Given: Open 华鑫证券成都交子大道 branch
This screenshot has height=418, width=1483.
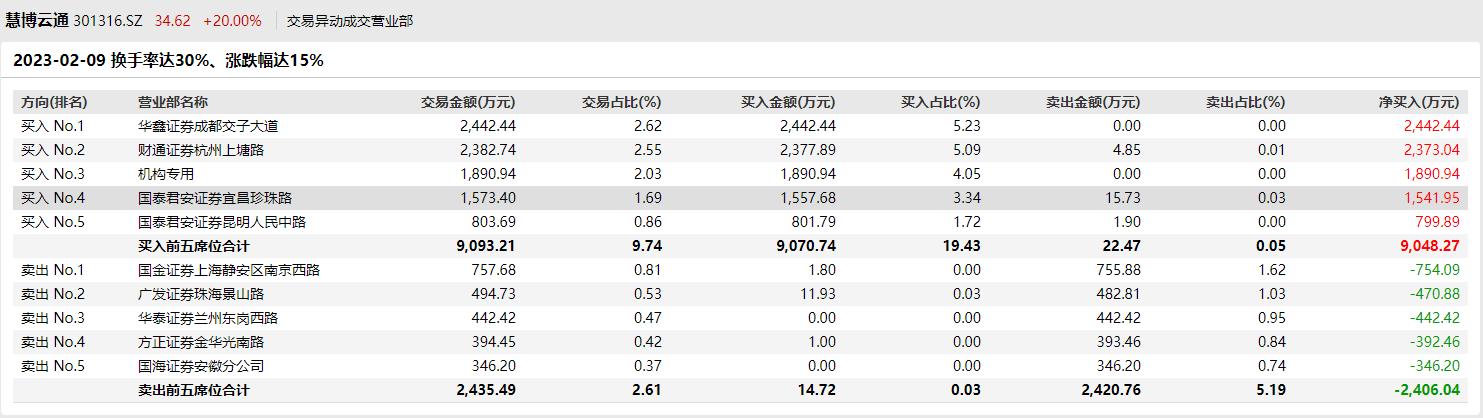Looking at the screenshot, I should click(x=208, y=126).
